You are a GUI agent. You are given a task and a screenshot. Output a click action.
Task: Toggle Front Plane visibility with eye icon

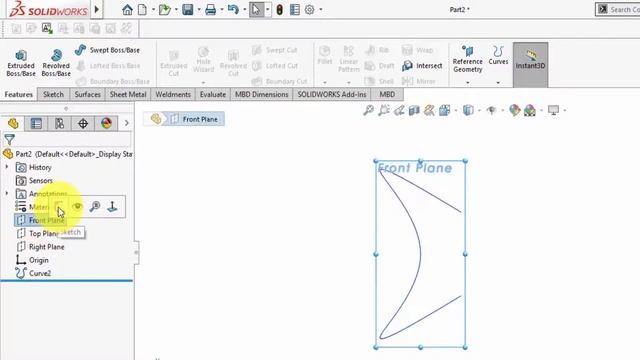tap(77, 207)
